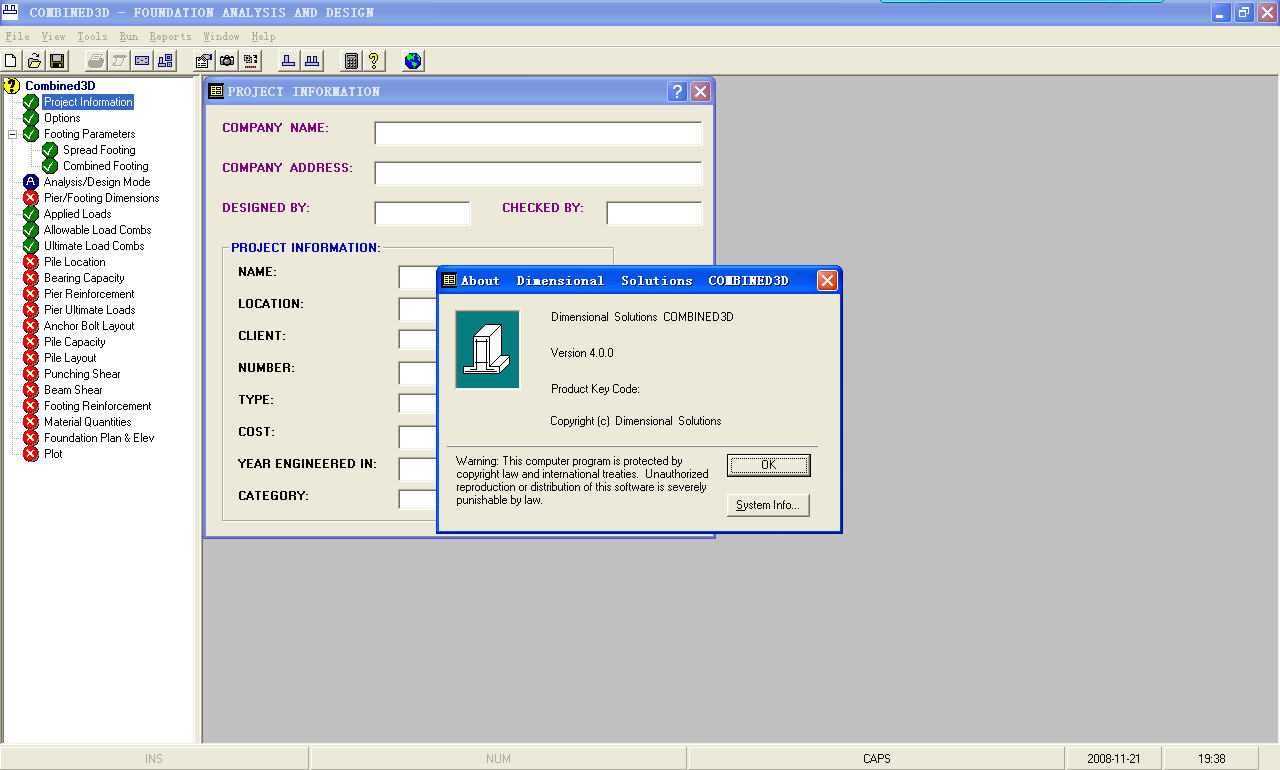Viewport: 1280px width, 770px height.
Task: Open the Run menu
Action: pos(128,37)
